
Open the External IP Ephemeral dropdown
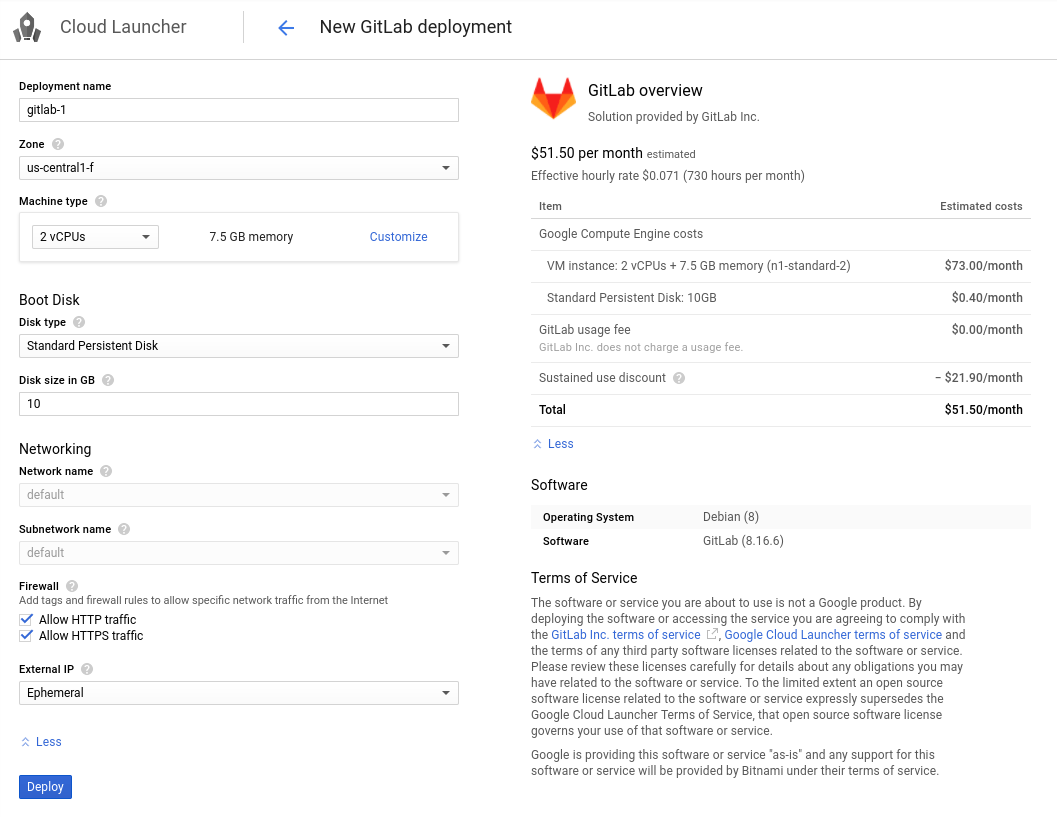pyautogui.click(x=238, y=693)
